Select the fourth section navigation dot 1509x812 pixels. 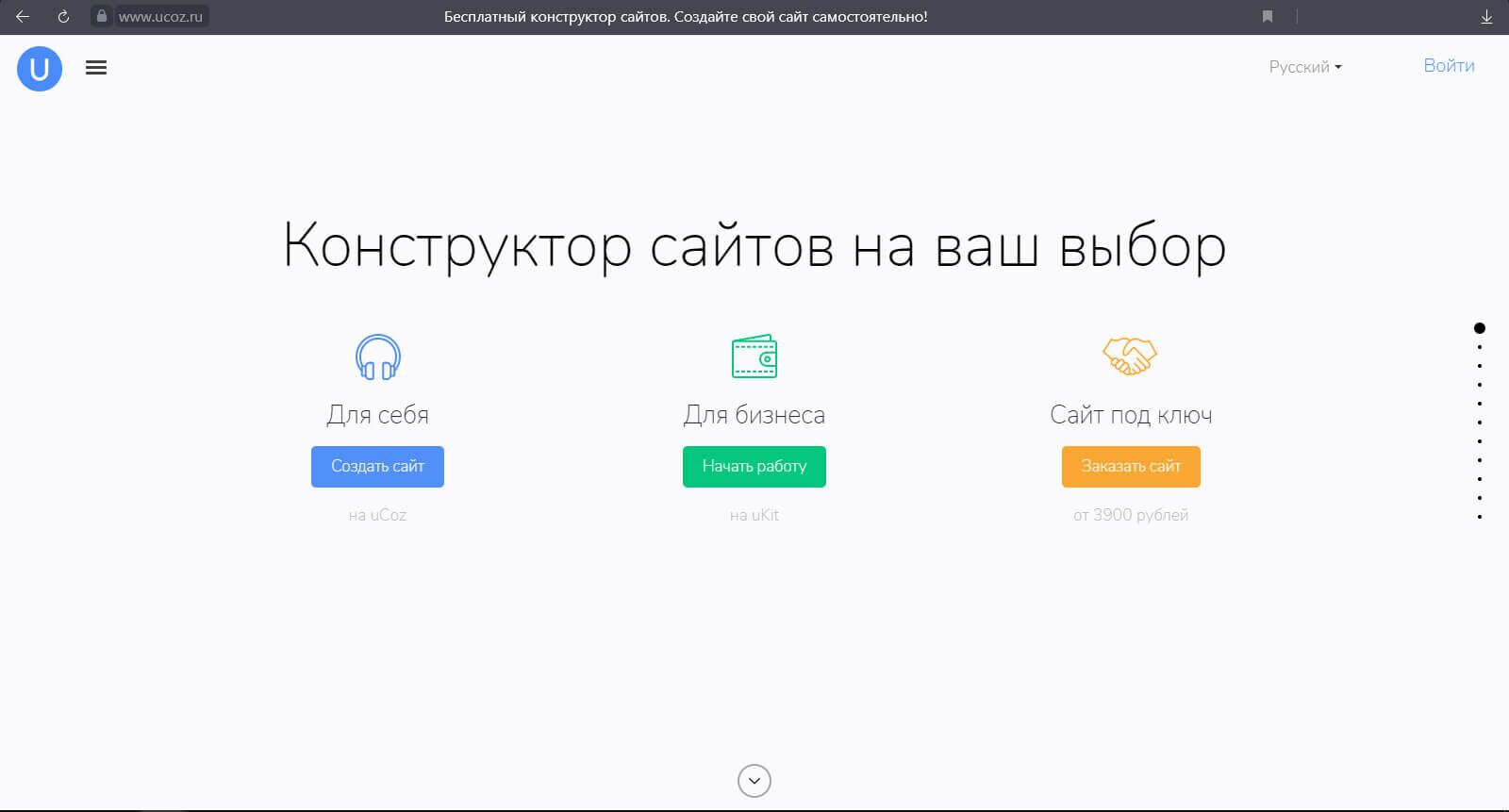tap(1480, 385)
